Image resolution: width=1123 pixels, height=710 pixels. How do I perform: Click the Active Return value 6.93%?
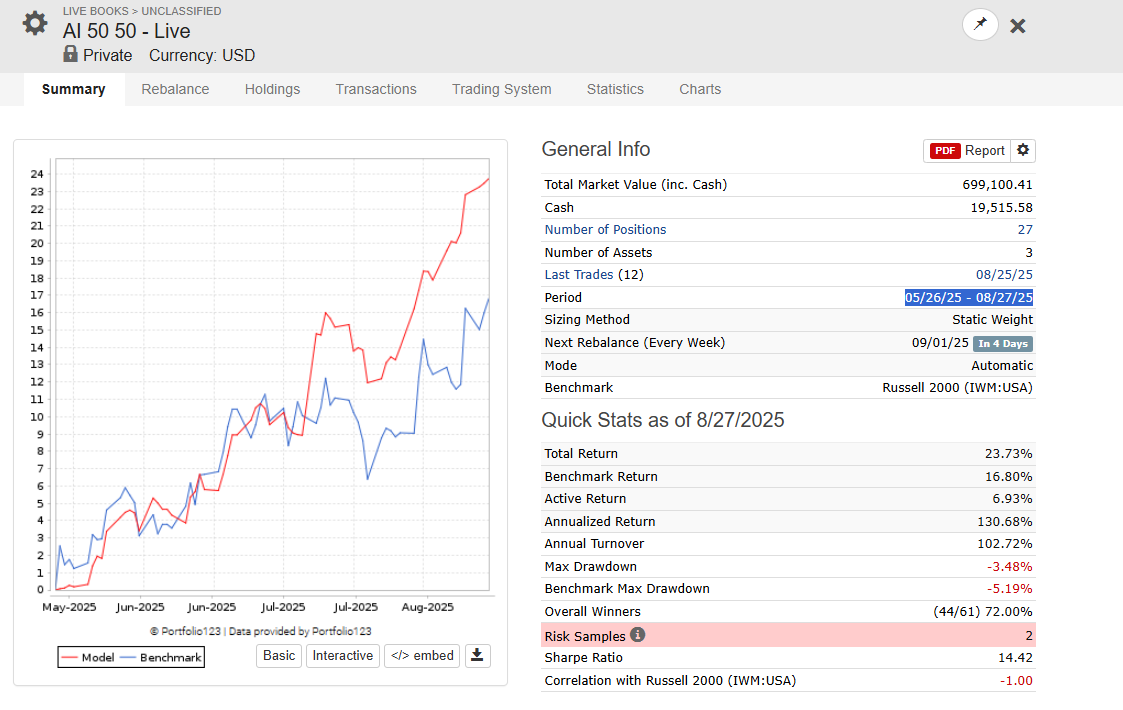(x=1012, y=499)
